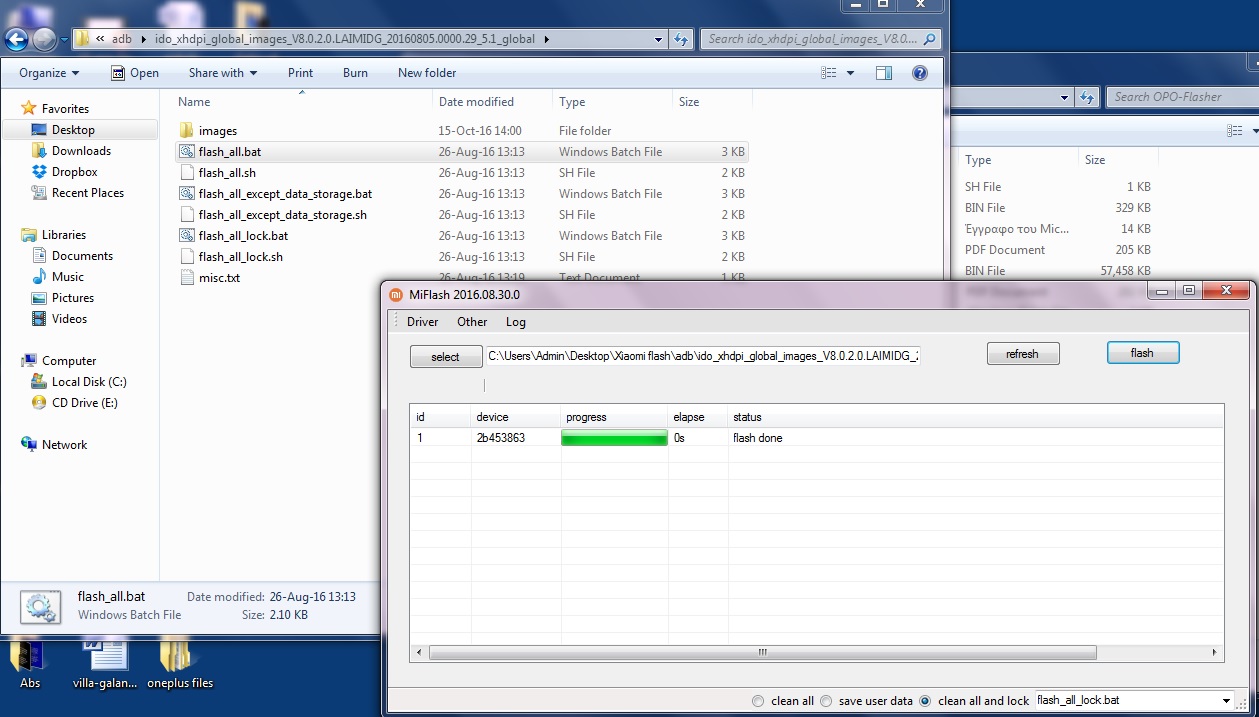Viewport: 1259px width, 717px height.
Task: Open the oneplus files desktop folder
Action: (x=179, y=660)
